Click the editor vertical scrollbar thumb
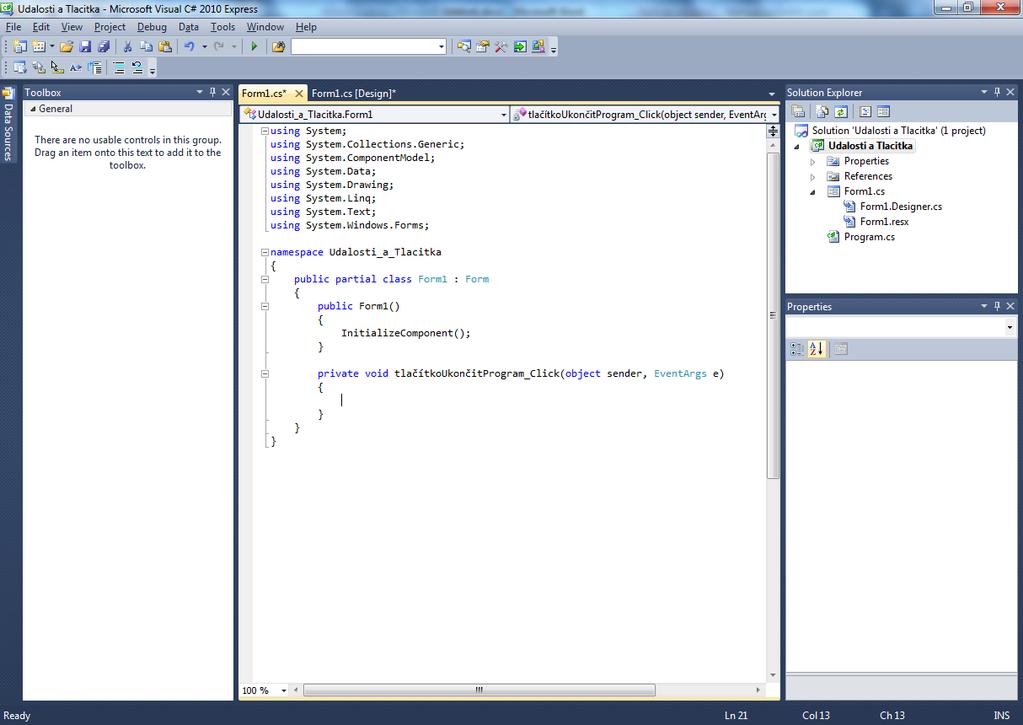Screen dimensions: 1023x725 tap(773, 315)
